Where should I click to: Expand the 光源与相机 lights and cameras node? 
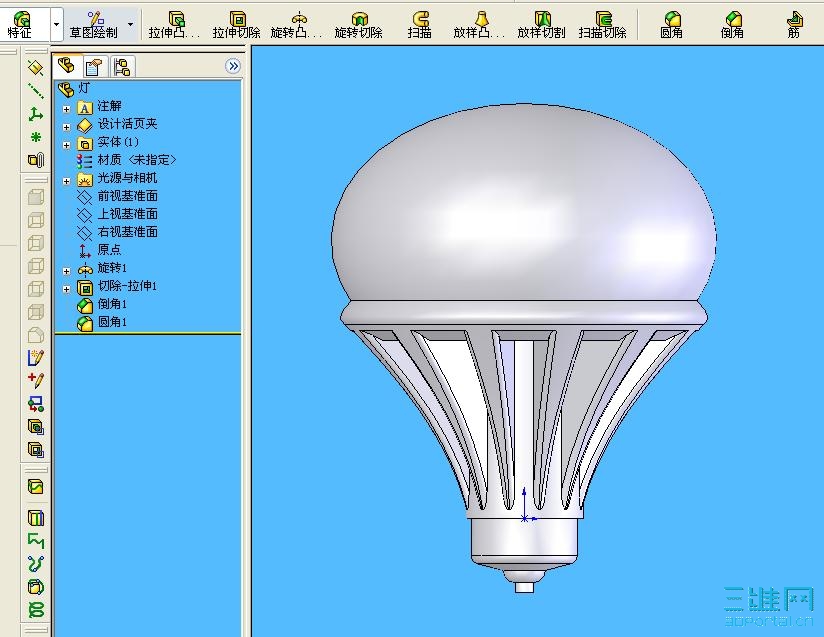pos(66,181)
